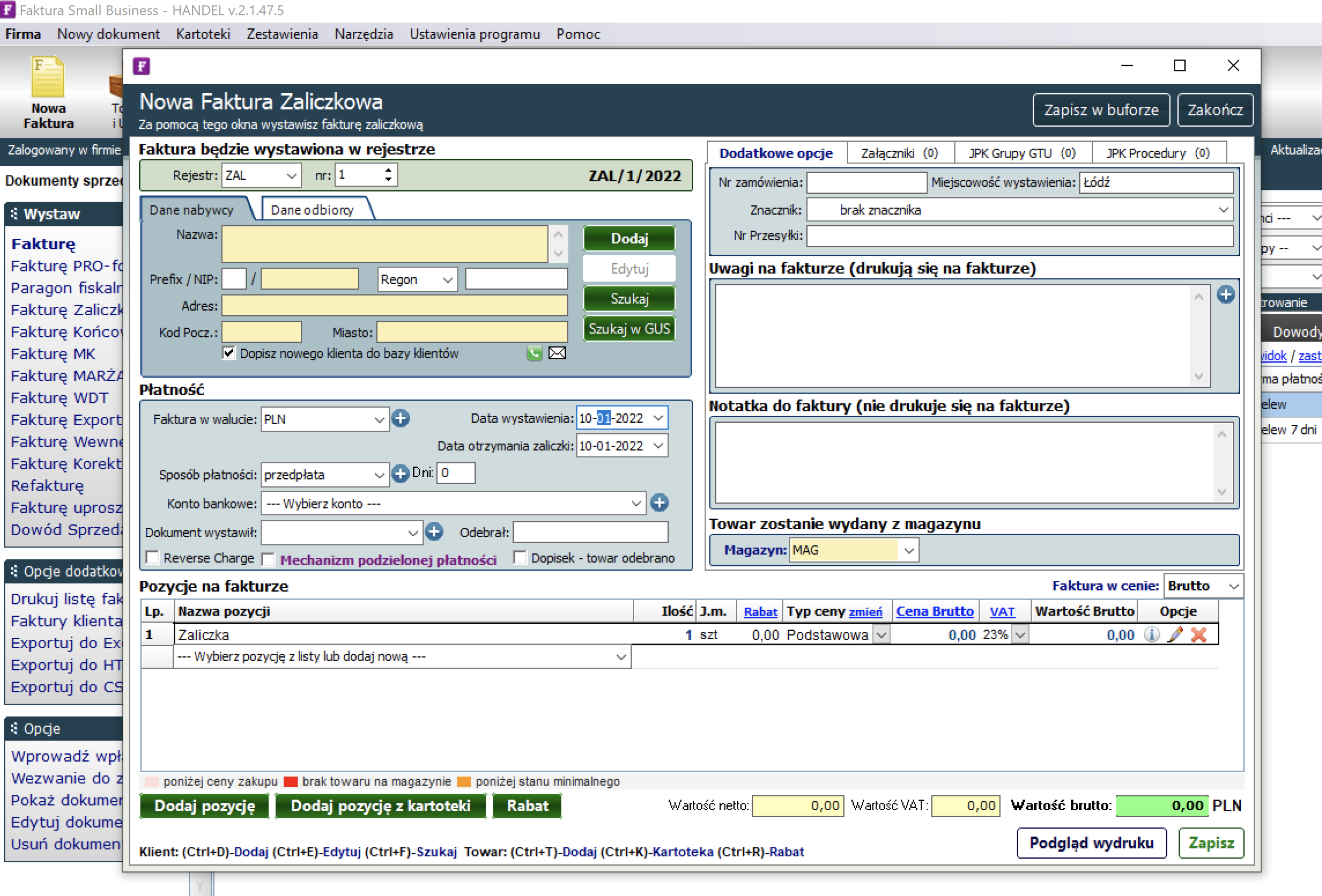The image size is (1322, 896).
Task: Add bank account with plus icon
Action: pos(660,503)
